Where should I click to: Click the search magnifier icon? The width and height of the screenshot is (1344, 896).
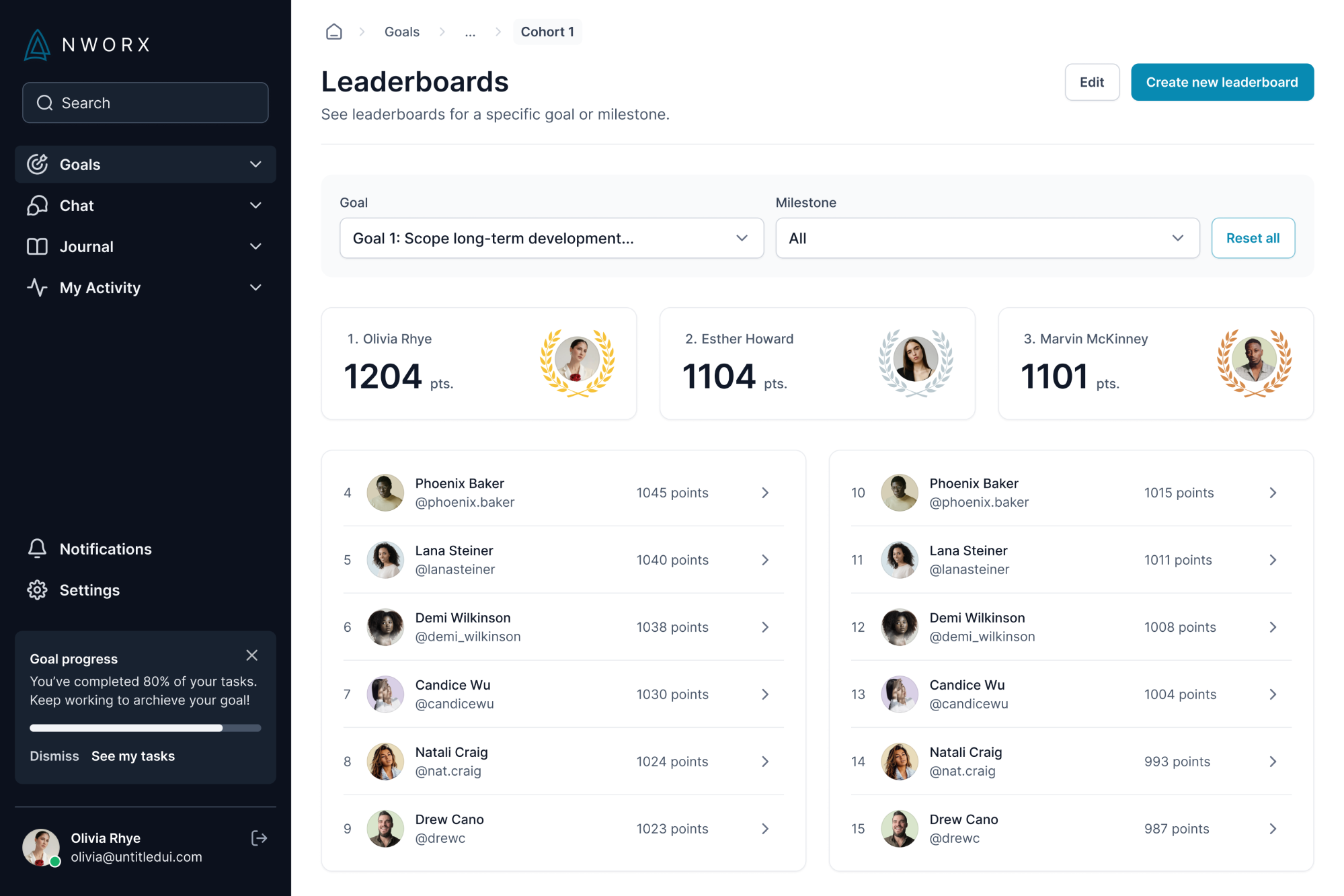(44, 102)
